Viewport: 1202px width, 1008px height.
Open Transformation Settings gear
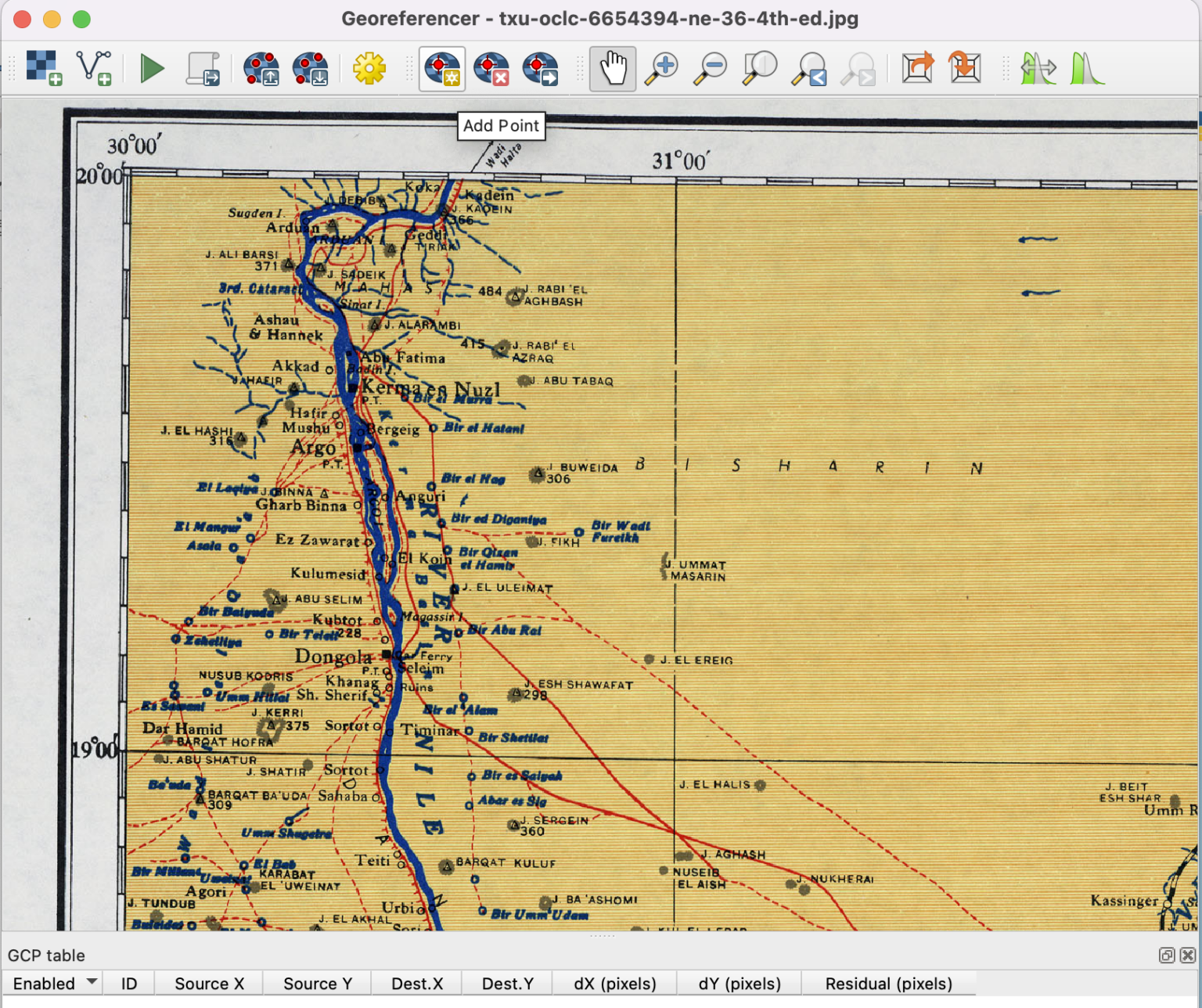pyautogui.click(x=369, y=69)
